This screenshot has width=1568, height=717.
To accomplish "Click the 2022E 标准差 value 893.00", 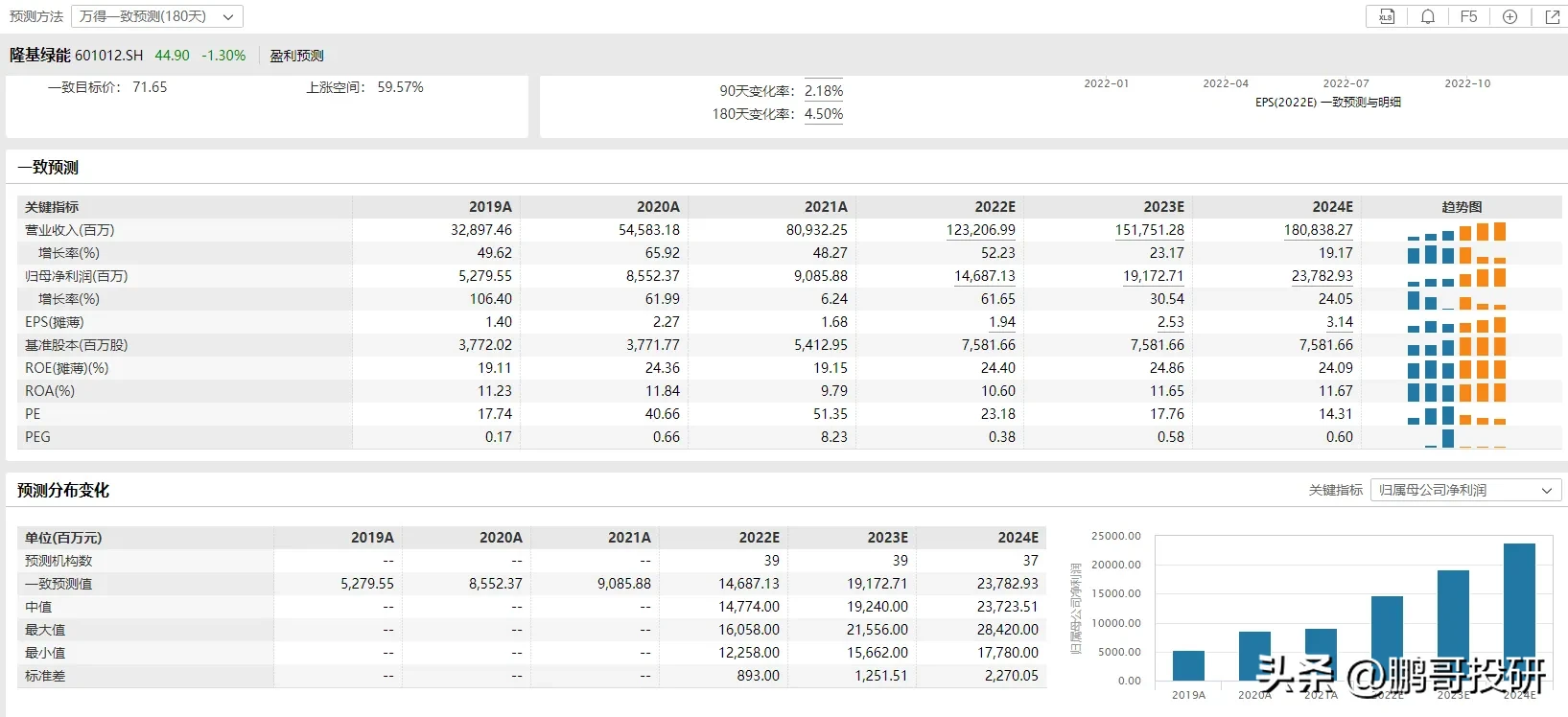I will 758,676.
